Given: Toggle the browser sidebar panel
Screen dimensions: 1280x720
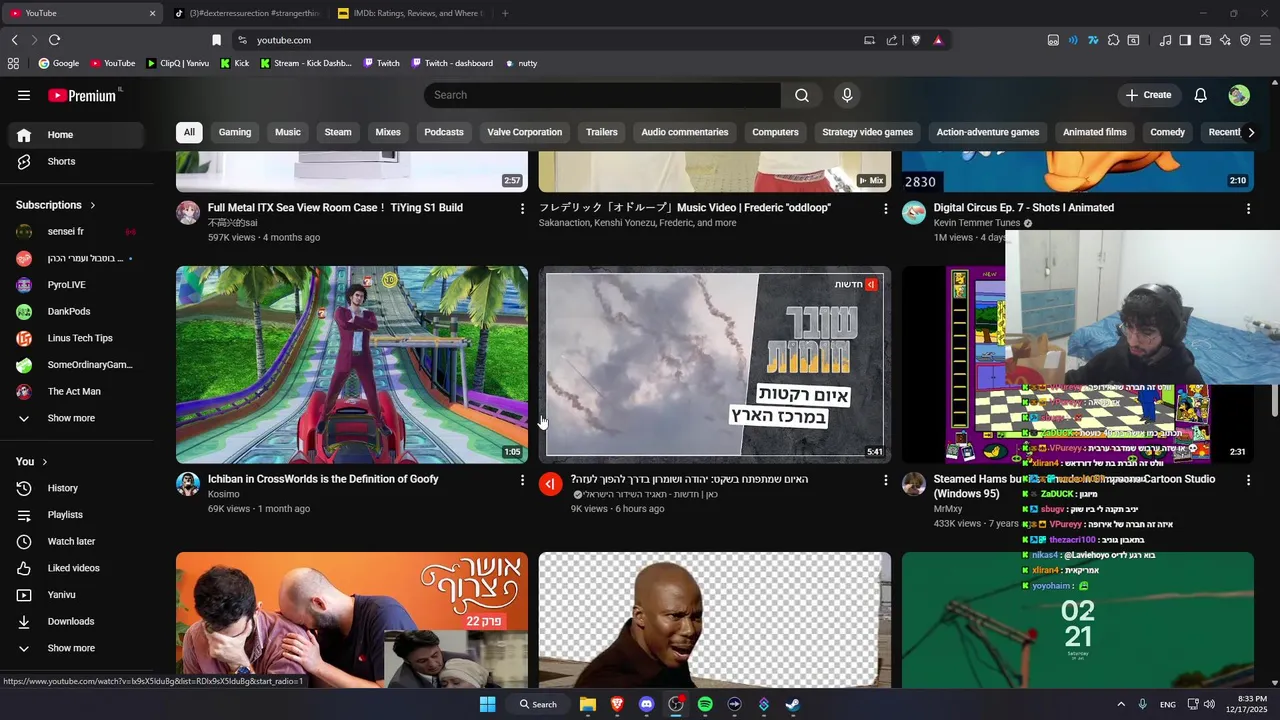Looking at the screenshot, I should [1185, 40].
